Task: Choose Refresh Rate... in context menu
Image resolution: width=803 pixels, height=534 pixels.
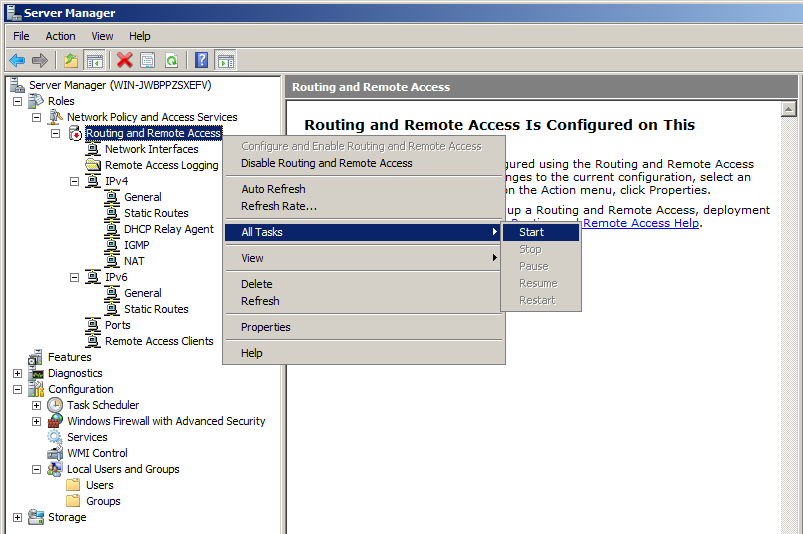Action: (365, 206)
